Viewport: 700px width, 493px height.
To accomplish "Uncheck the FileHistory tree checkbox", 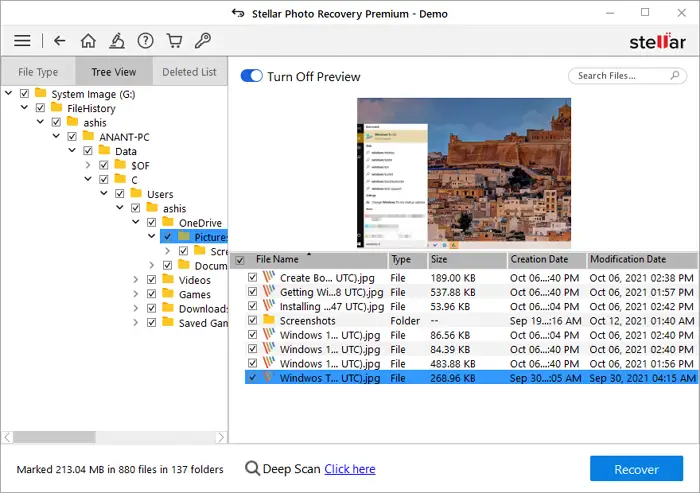I will click(x=41, y=108).
